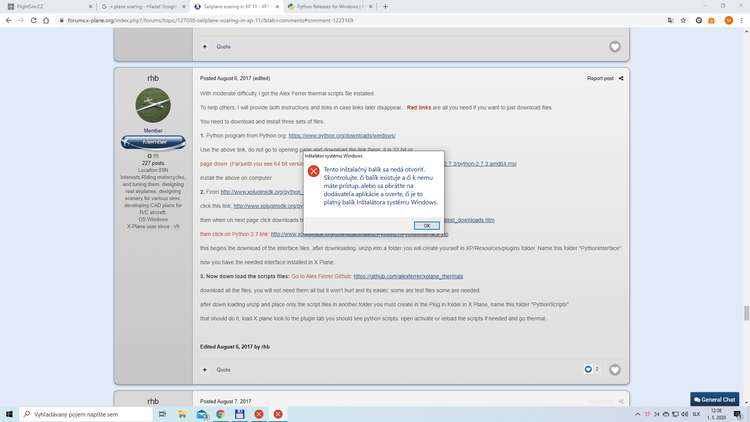Select the second red error icon in the taskbar
750x422 pixels.
[278, 414]
